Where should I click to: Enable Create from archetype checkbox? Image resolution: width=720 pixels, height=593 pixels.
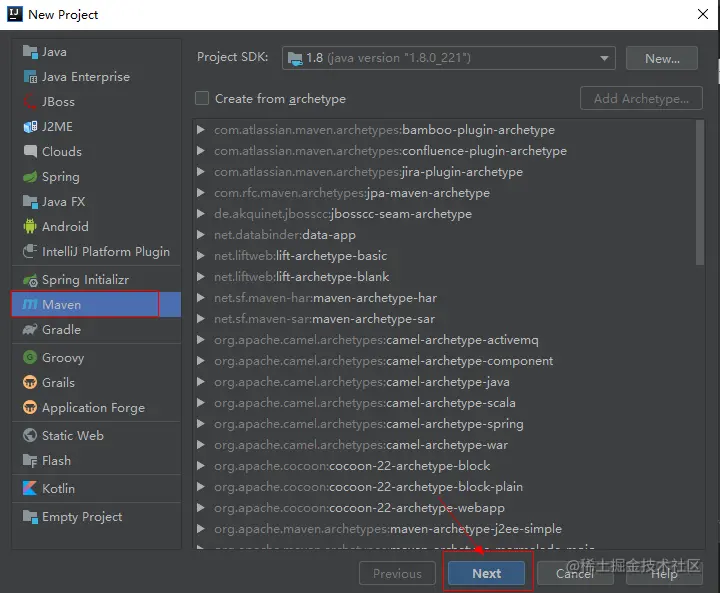pos(202,98)
